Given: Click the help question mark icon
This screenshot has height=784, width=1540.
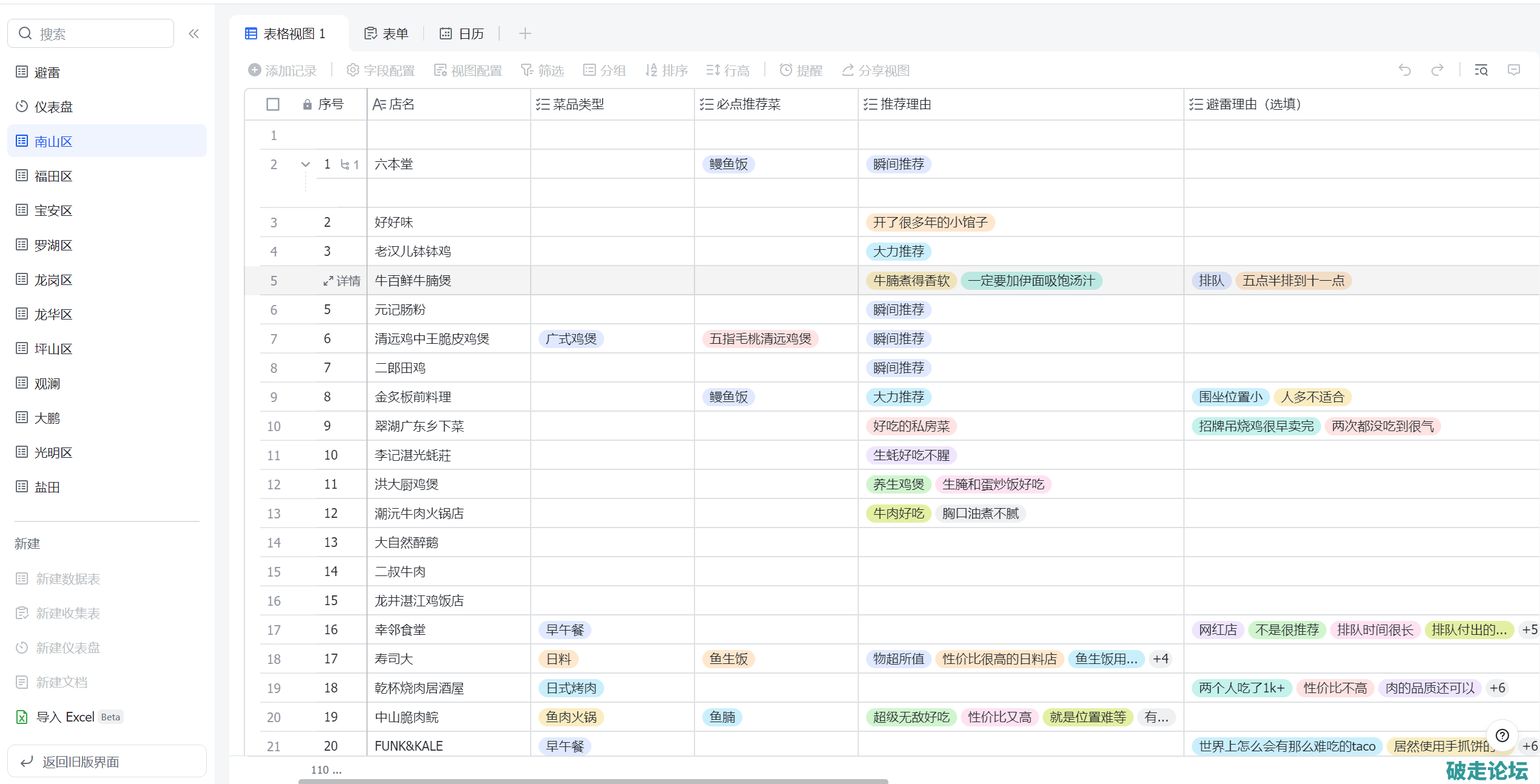Looking at the screenshot, I should [1502, 735].
